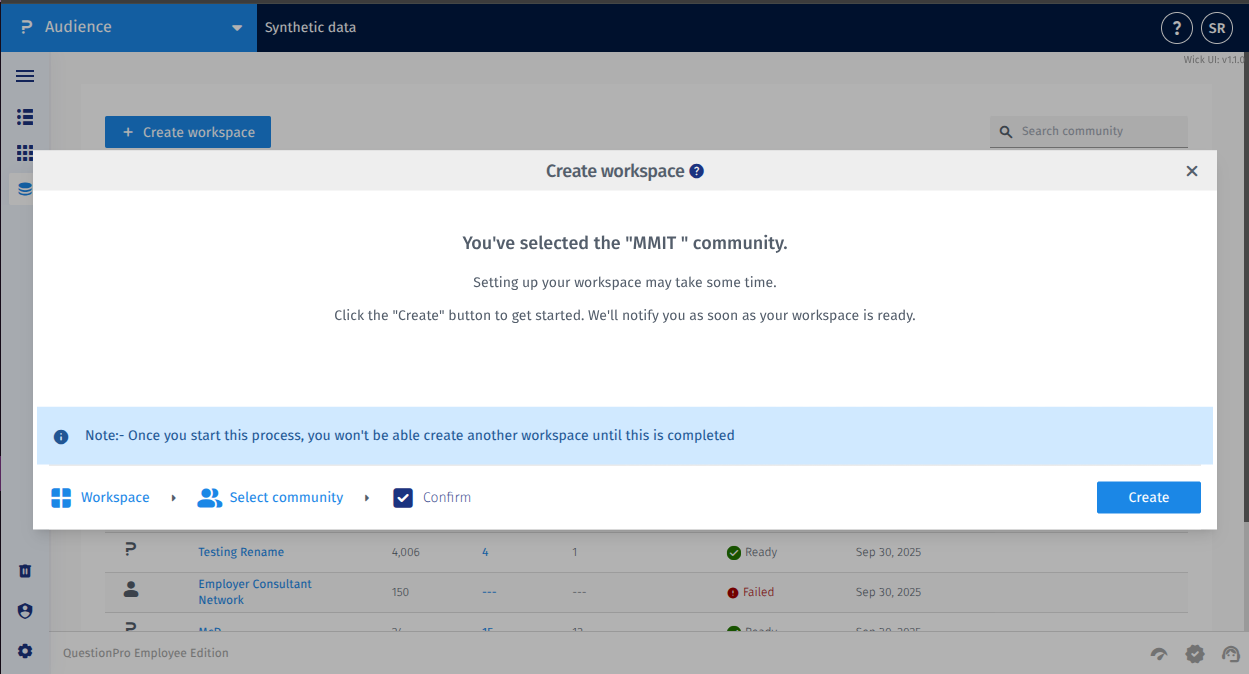Click in the Search community field
The height and width of the screenshot is (674, 1249).
coord(1089,131)
